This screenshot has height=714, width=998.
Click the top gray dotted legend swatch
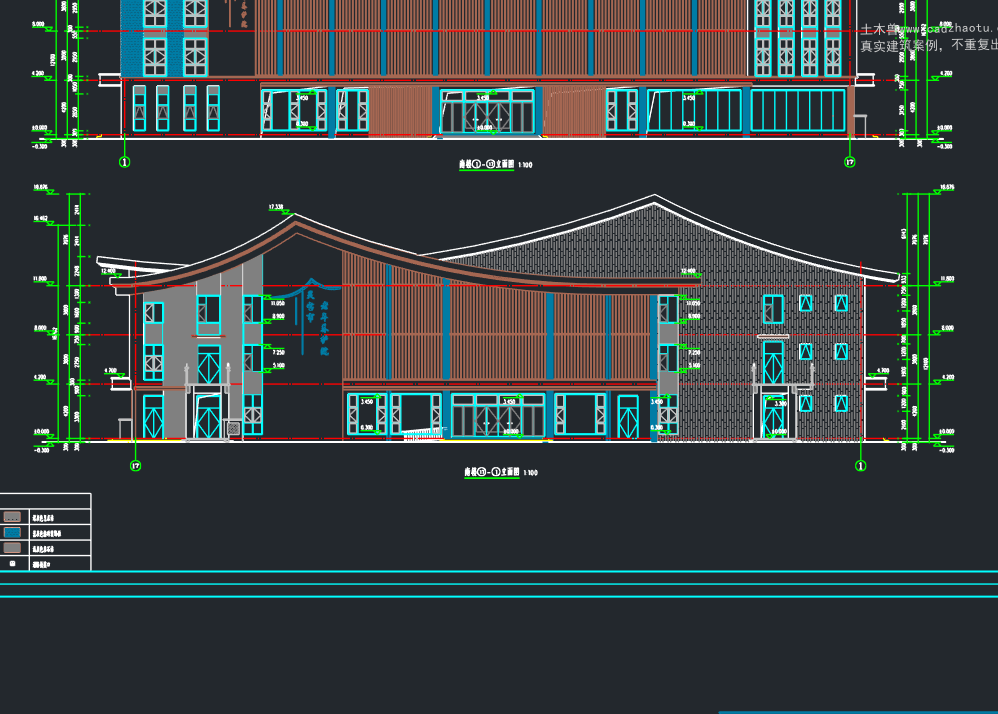tap(12, 517)
